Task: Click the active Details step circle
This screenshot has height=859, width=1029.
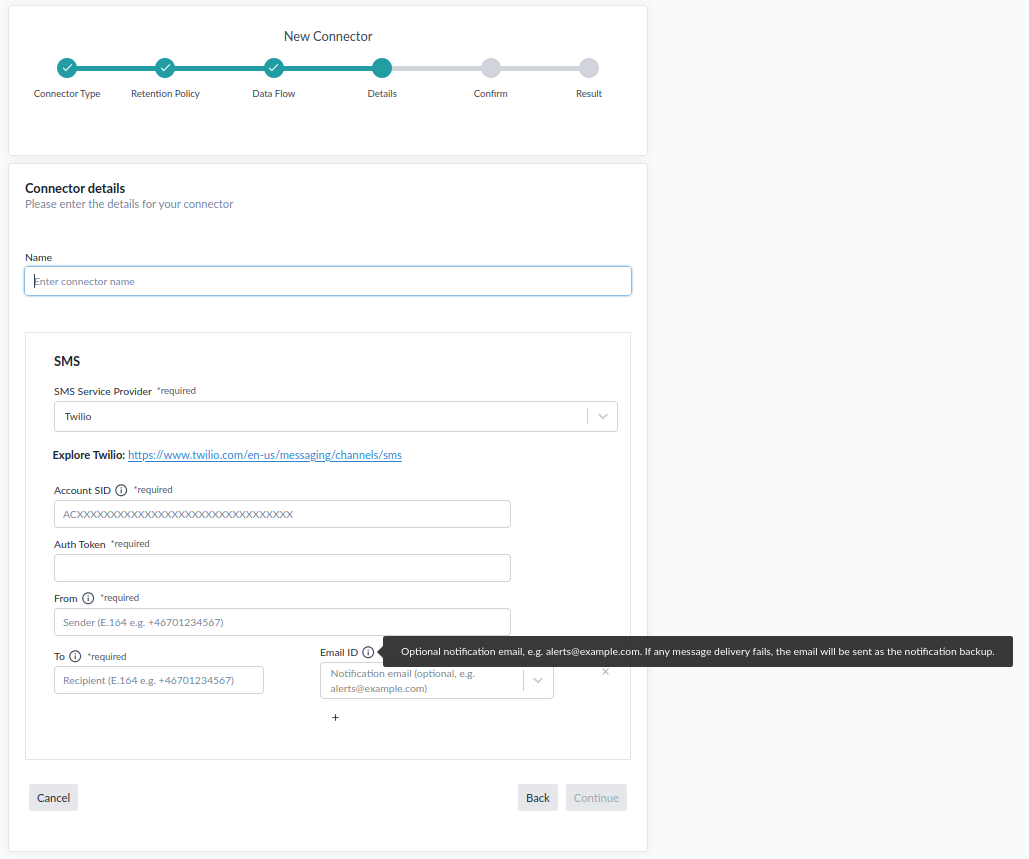Action: [x=382, y=68]
